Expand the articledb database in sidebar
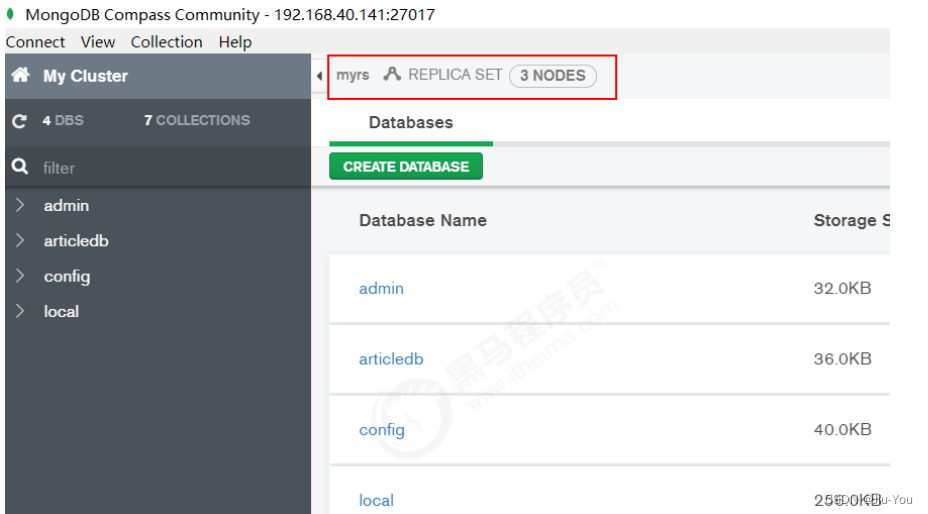This screenshot has height=514, width=928. coord(20,240)
